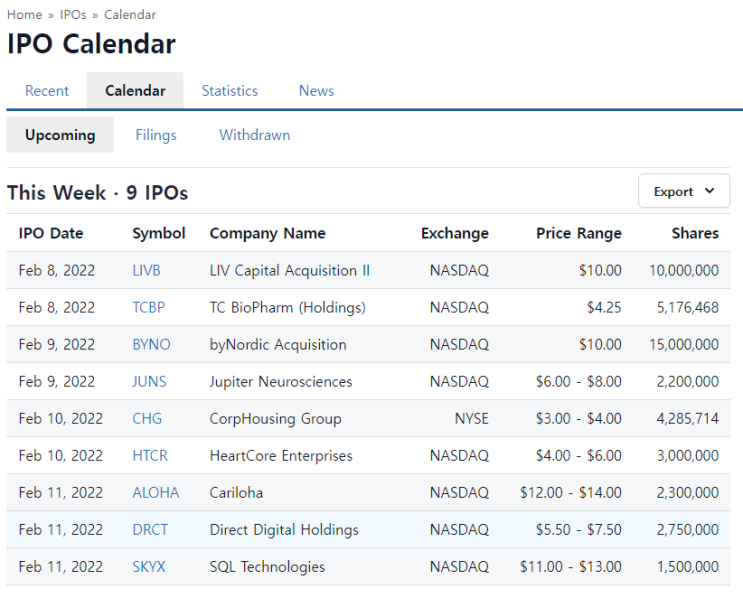This screenshot has height=598, width=743.
Task: Click the CHG ticker symbol
Action: click(x=147, y=418)
